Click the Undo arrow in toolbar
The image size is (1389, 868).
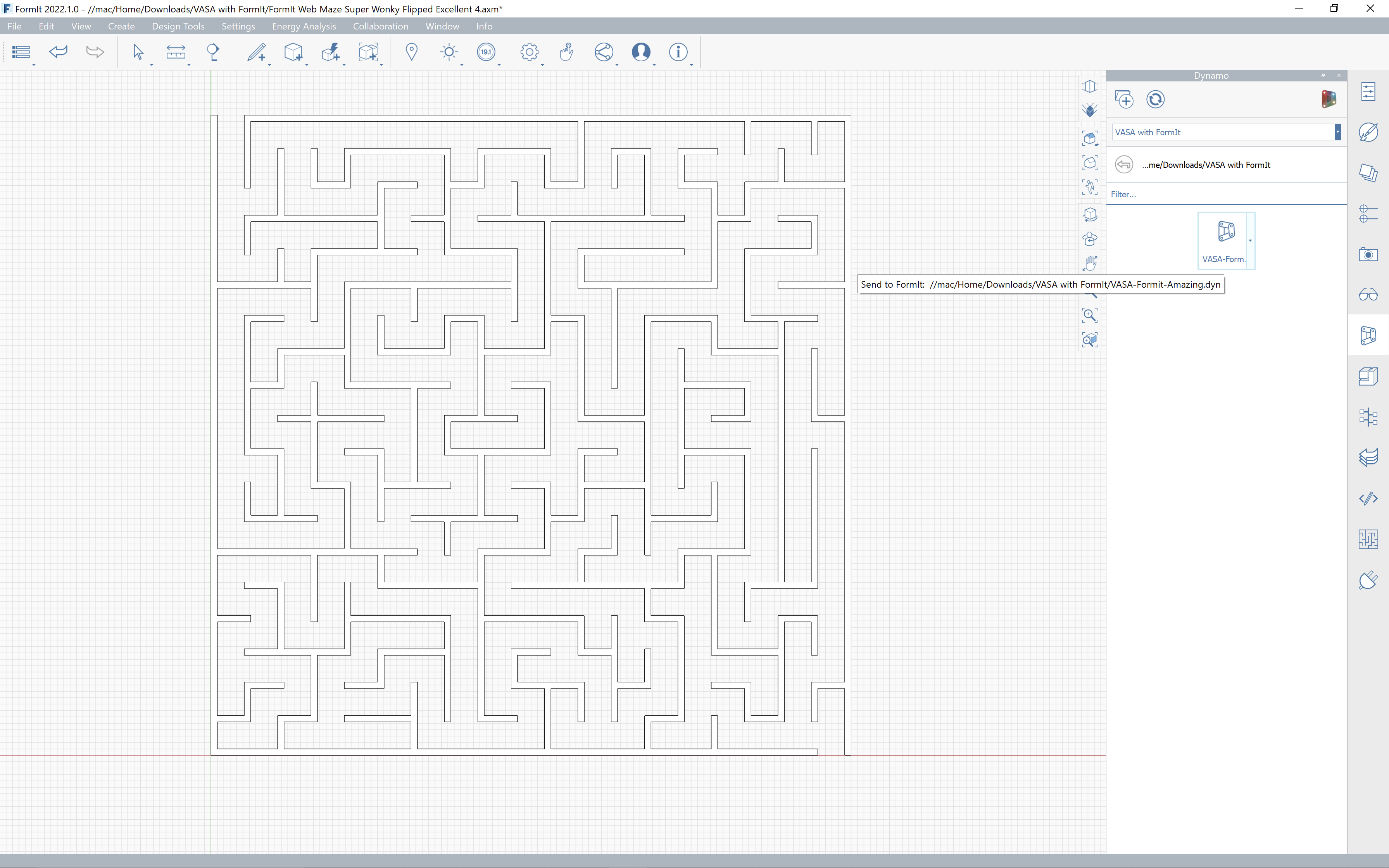point(58,52)
